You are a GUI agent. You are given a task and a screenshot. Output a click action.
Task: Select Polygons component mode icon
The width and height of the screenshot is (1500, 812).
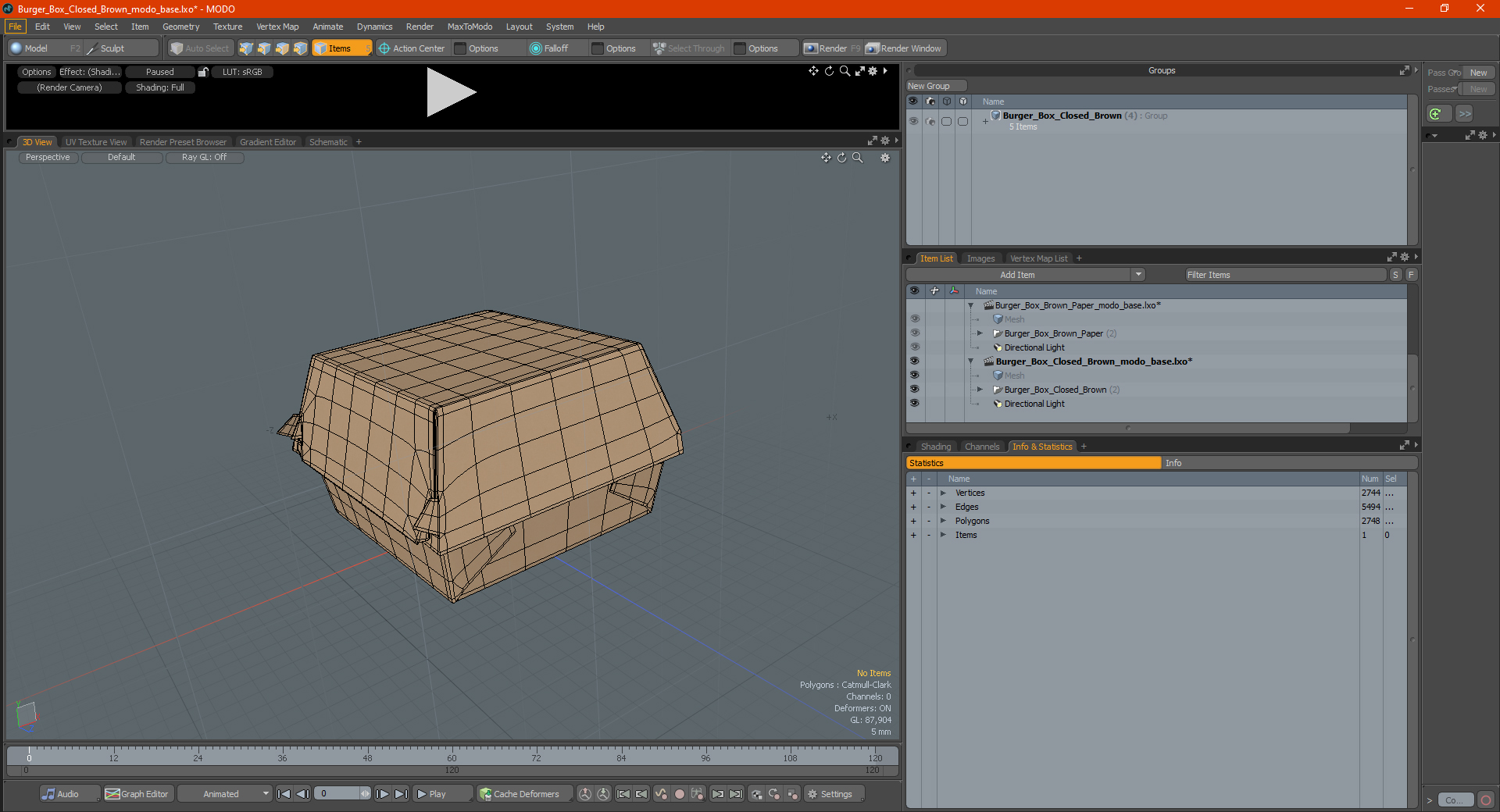click(282, 48)
